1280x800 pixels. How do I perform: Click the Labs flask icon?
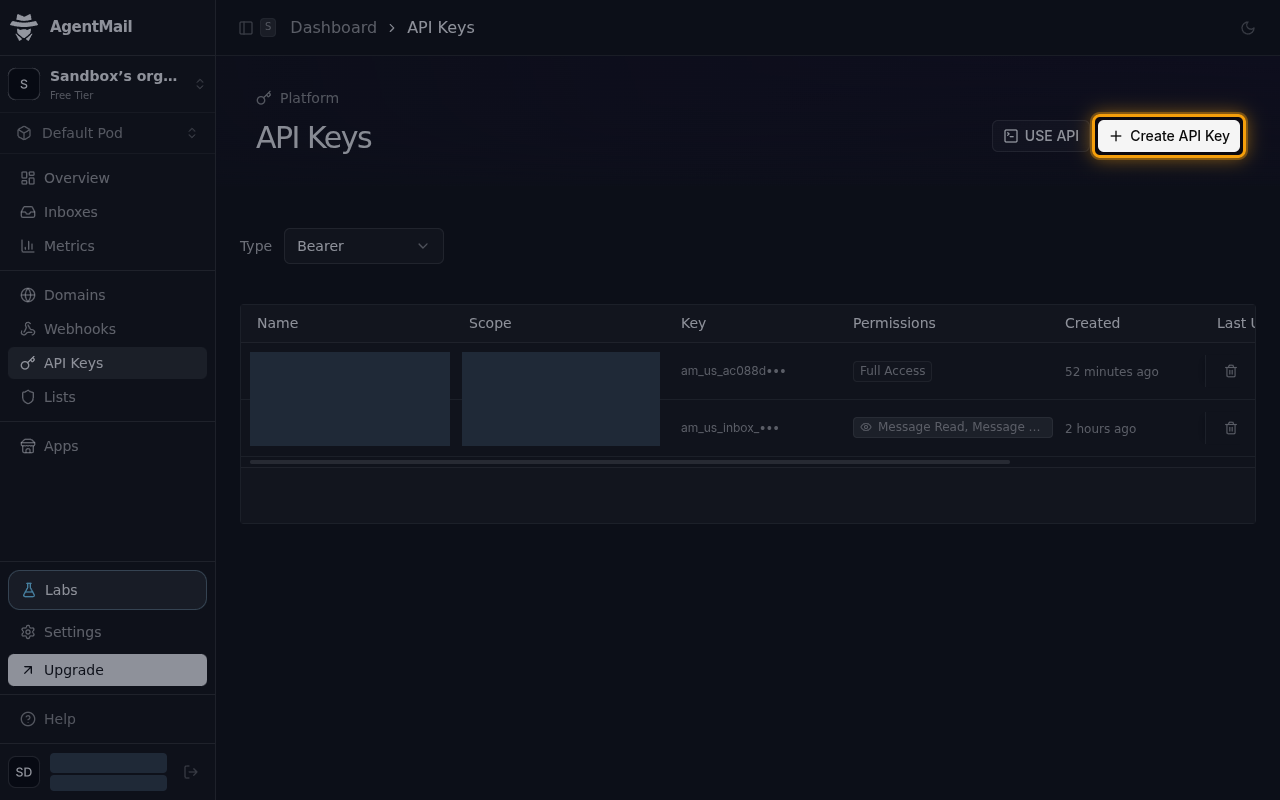[29, 590]
